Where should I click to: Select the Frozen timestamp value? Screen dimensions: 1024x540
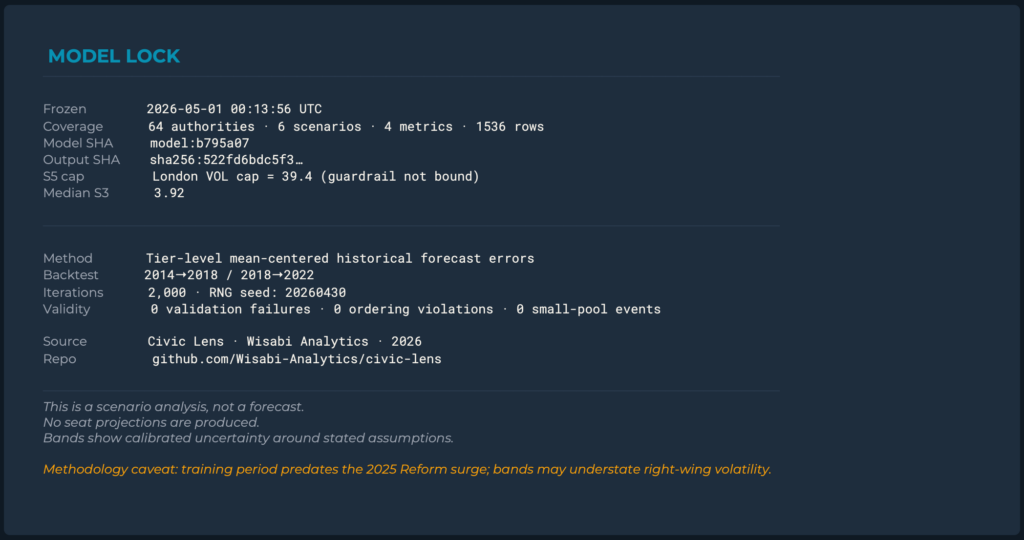234,109
